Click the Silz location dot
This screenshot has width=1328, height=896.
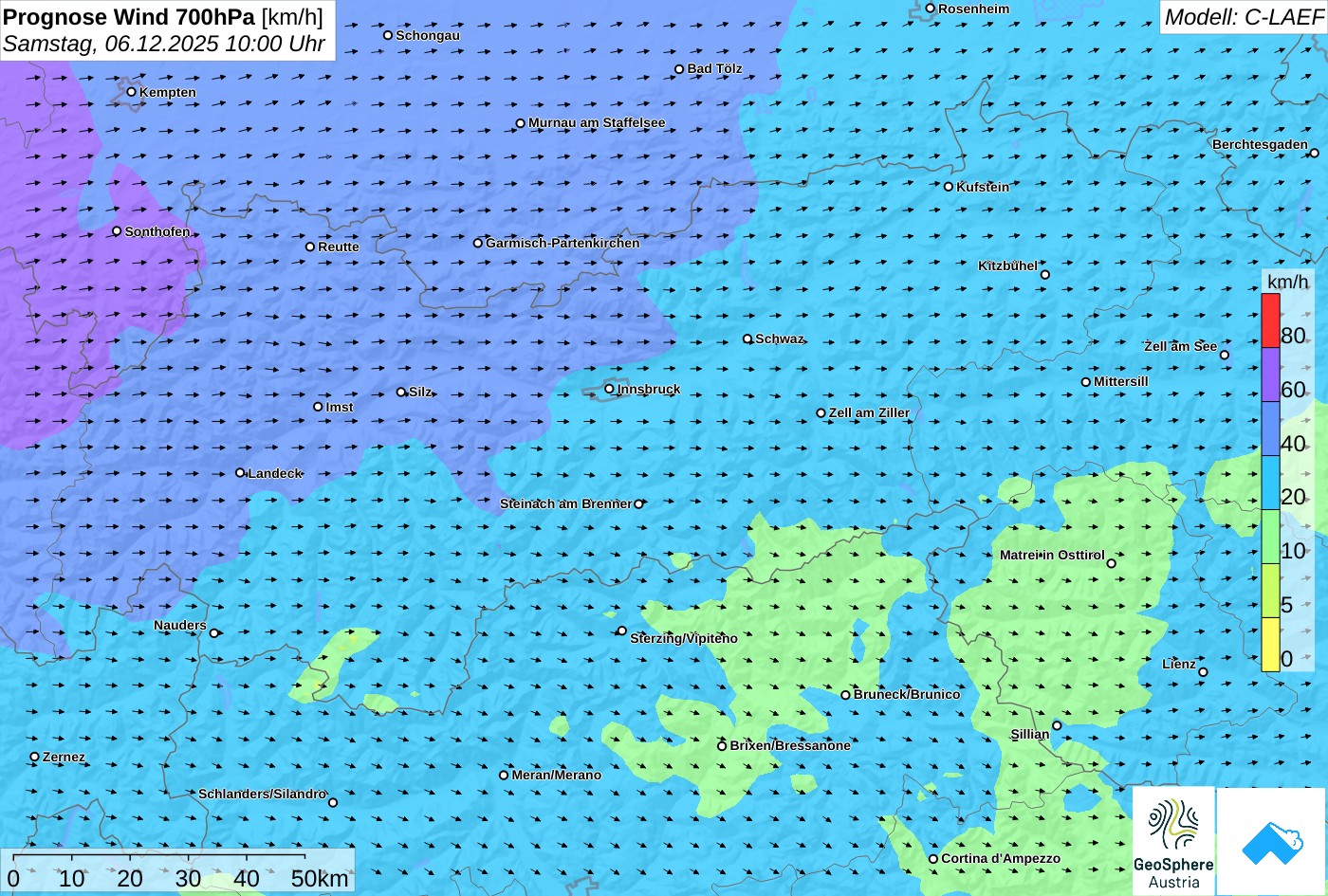401,392
